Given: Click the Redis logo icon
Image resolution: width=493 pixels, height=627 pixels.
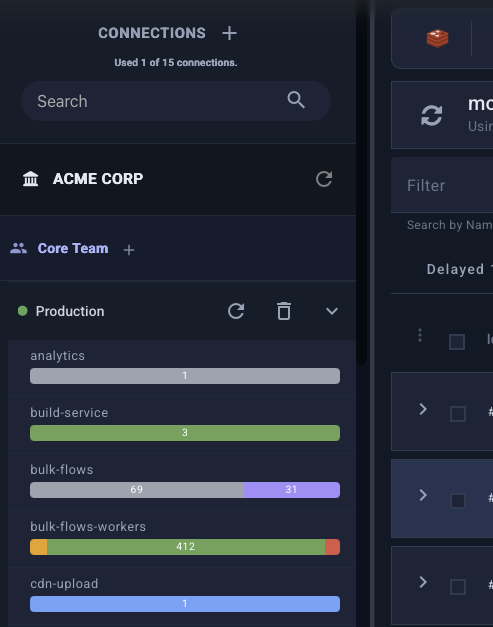Looking at the screenshot, I should 437,38.
